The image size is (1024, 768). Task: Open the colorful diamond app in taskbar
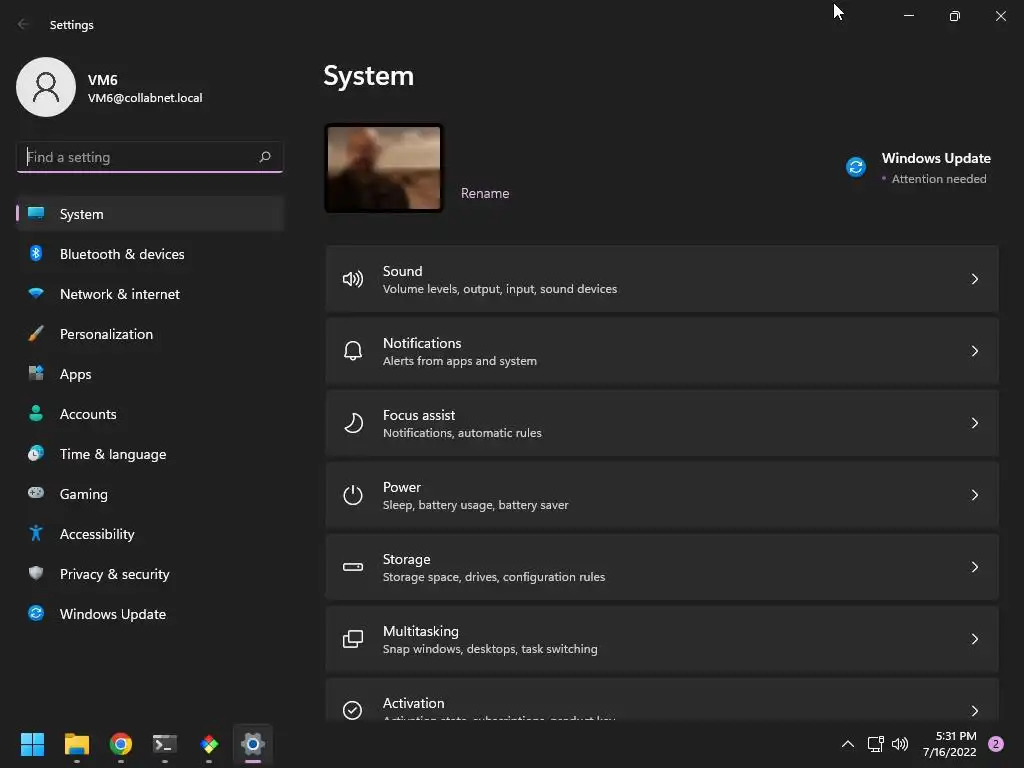209,744
